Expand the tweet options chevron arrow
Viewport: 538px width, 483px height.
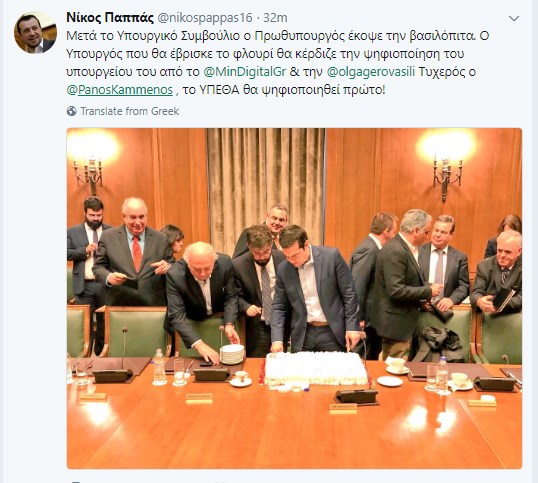(514, 19)
